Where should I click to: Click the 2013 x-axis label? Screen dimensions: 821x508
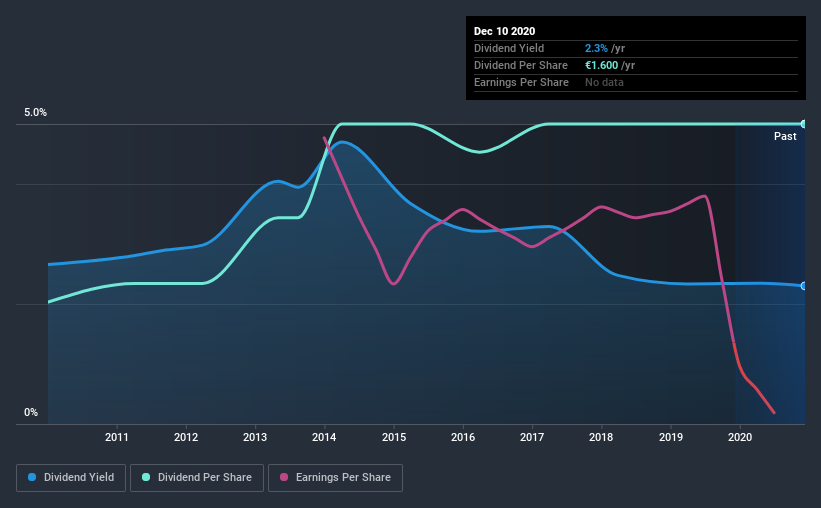(255, 437)
